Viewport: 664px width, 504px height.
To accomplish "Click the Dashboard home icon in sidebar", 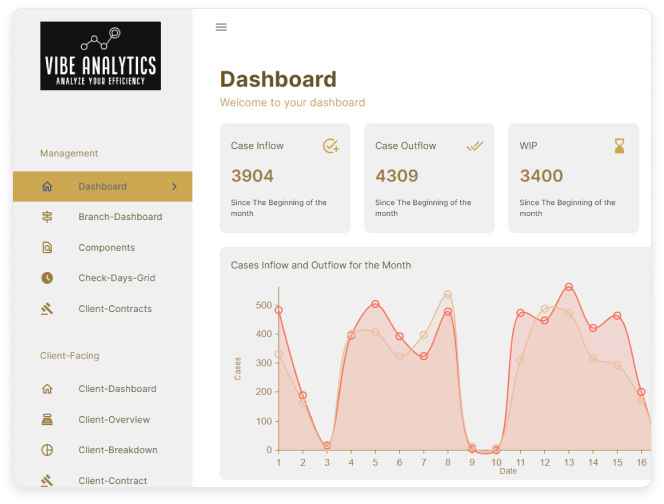I will (x=47, y=186).
